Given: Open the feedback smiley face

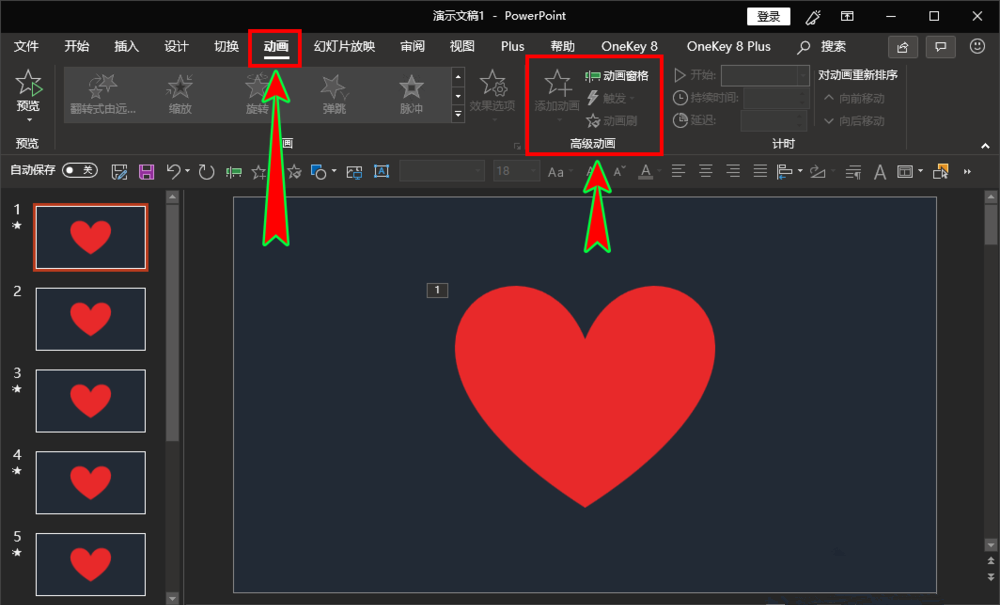Looking at the screenshot, I should [977, 47].
